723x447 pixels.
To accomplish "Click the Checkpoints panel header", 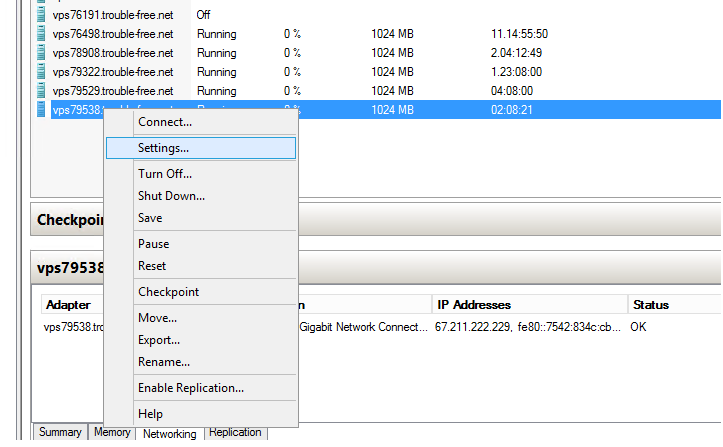I will tap(375, 220).
